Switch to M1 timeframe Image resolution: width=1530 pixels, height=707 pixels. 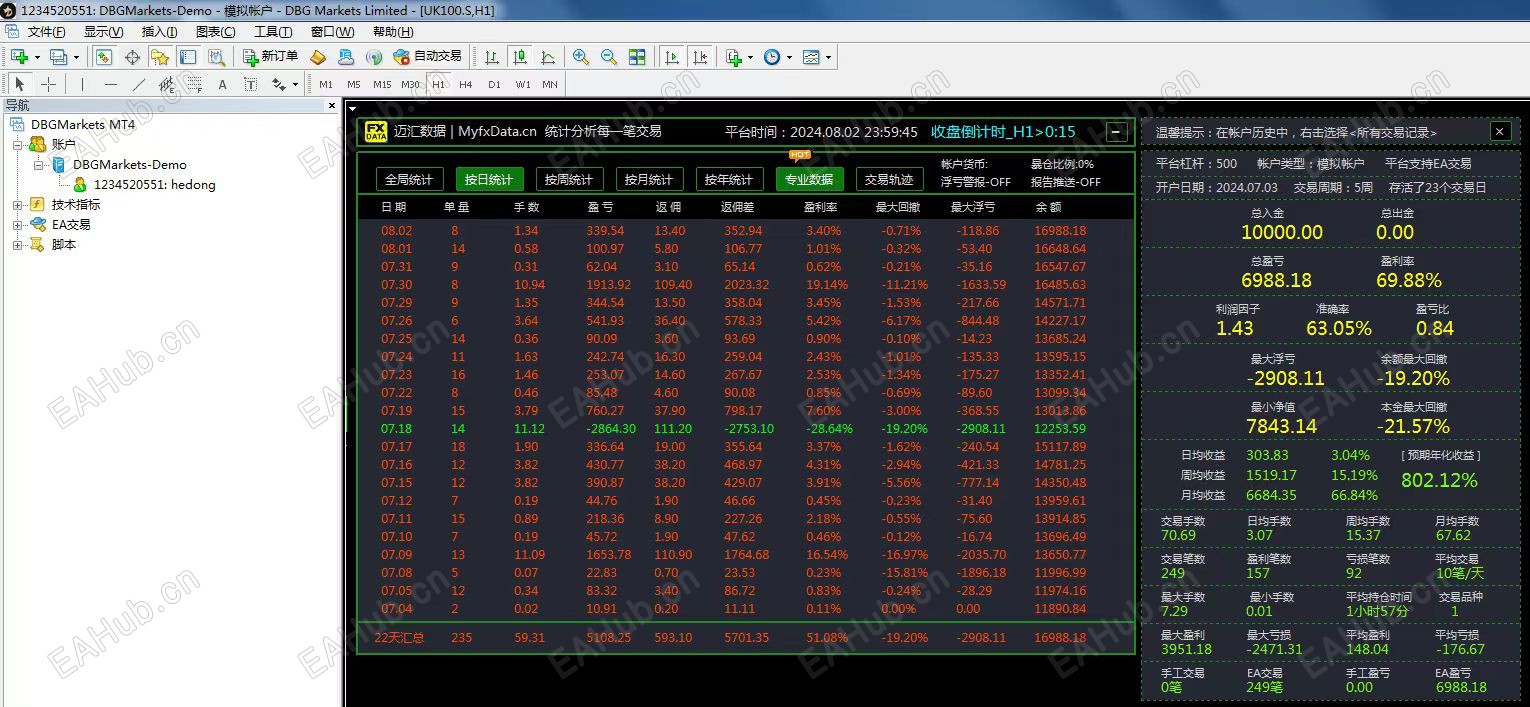(326, 84)
